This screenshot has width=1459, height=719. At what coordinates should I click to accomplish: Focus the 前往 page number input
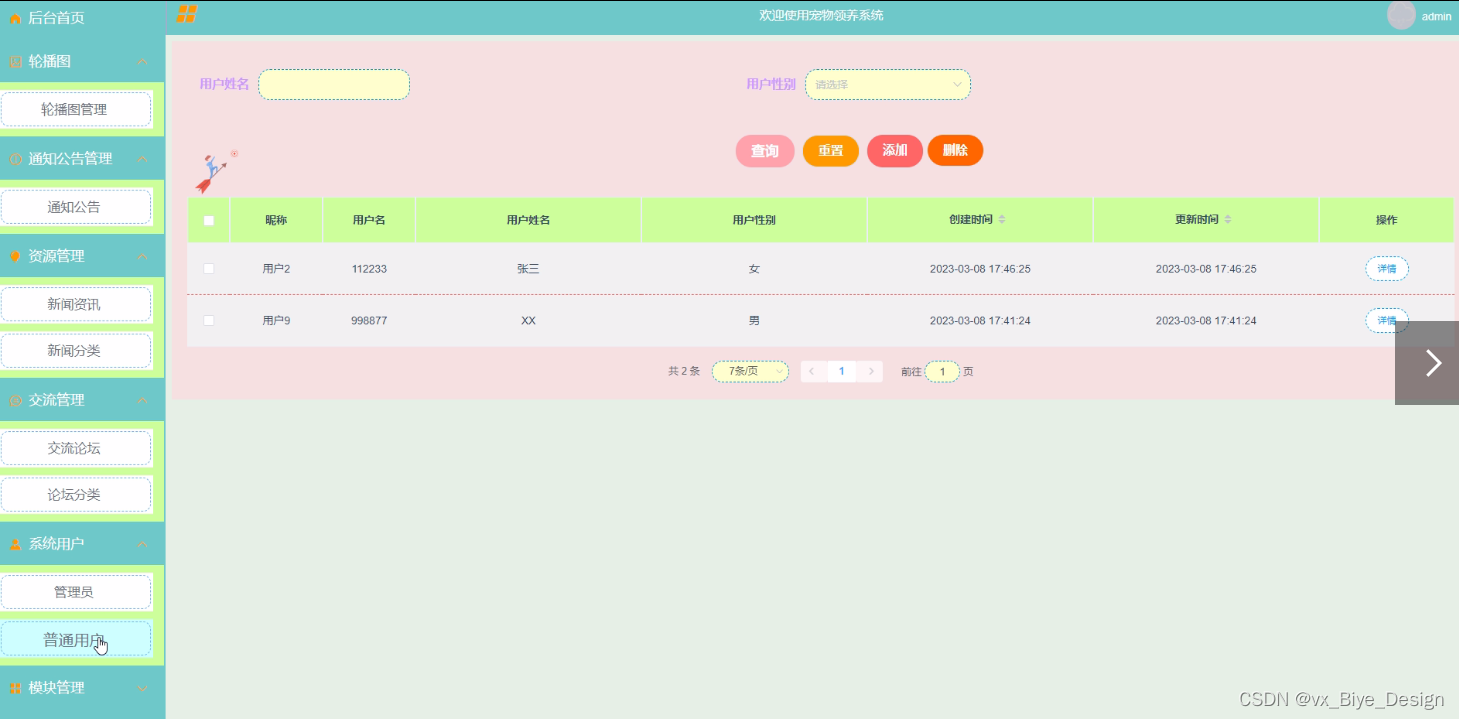click(x=942, y=372)
